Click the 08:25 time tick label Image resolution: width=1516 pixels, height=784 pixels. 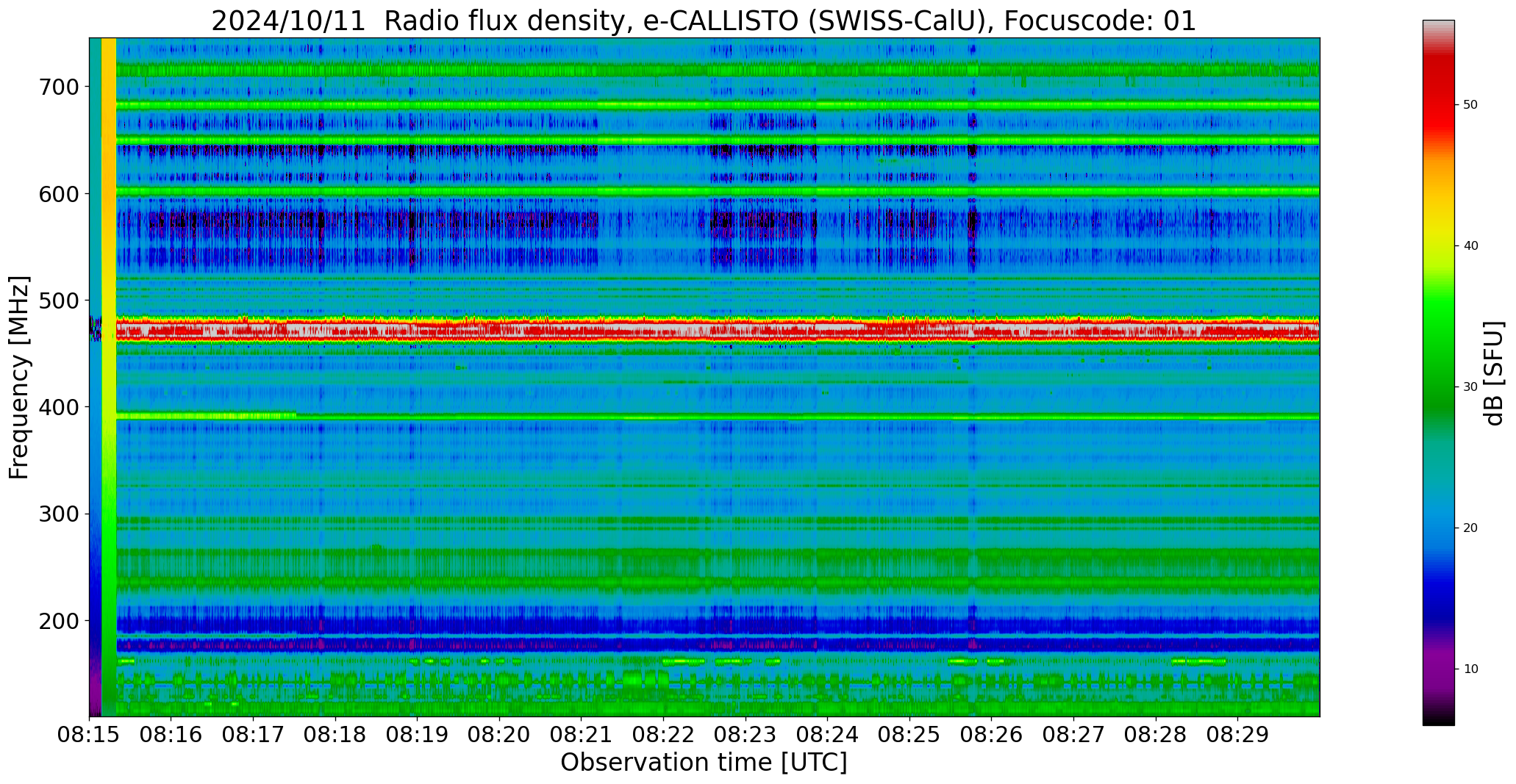[x=909, y=734]
